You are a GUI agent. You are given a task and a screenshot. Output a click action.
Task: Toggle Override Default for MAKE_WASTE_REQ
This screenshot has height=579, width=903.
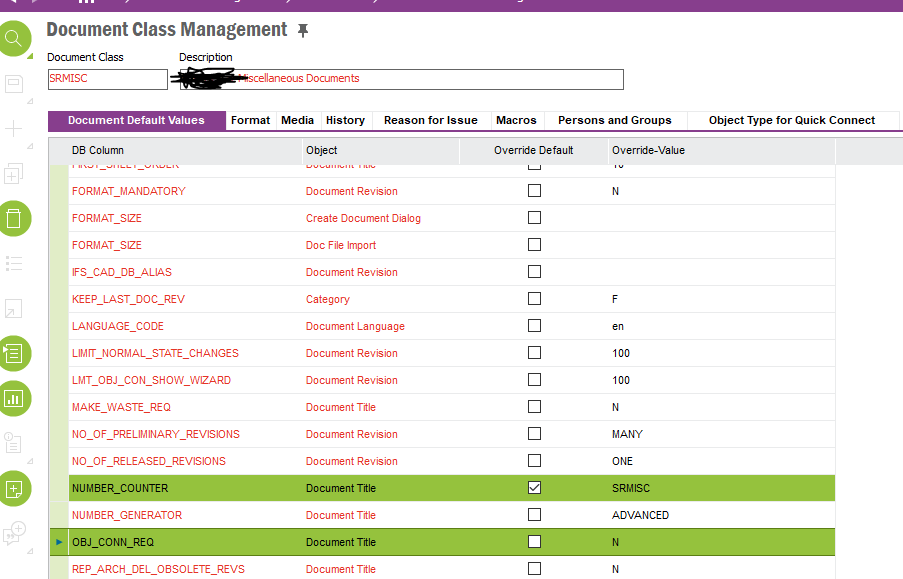pos(534,407)
